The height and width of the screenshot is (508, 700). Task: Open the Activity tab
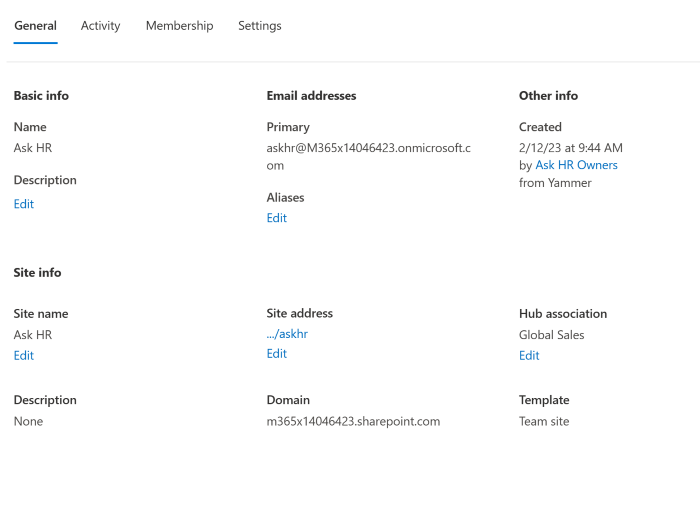click(x=100, y=26)
